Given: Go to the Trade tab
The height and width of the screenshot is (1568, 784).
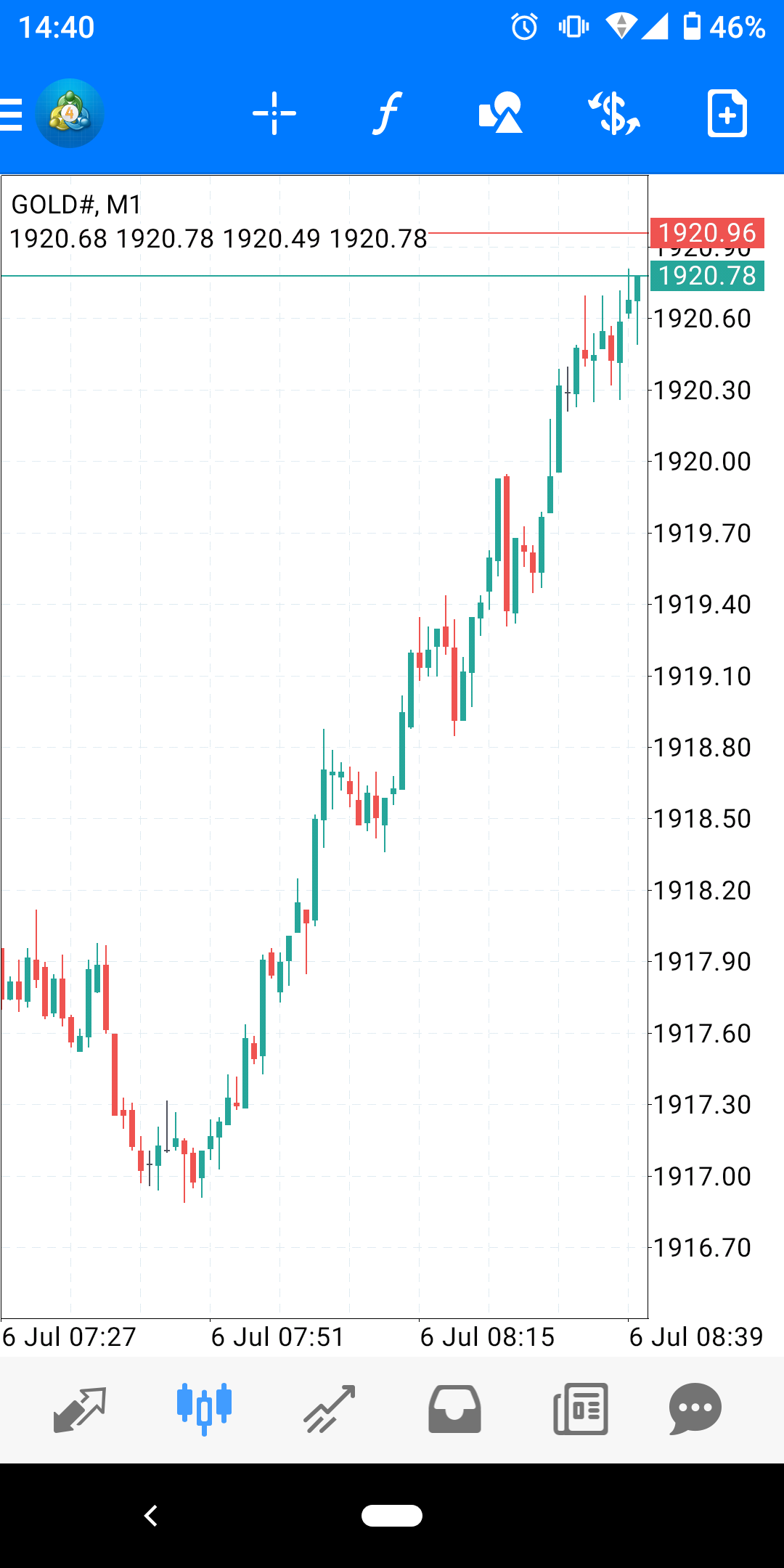Looking at the screenshot, I should click(329, 1410).
